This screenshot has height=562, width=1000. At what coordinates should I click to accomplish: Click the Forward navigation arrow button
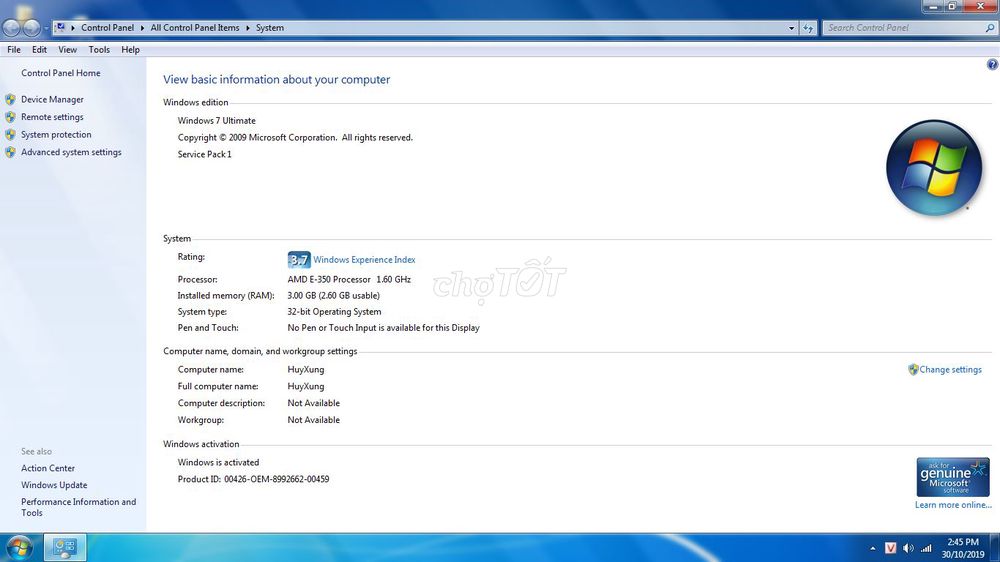(32, 28)
